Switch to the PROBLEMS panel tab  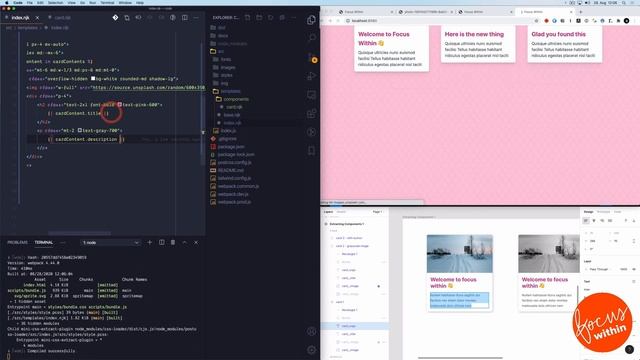click(17, 242)
